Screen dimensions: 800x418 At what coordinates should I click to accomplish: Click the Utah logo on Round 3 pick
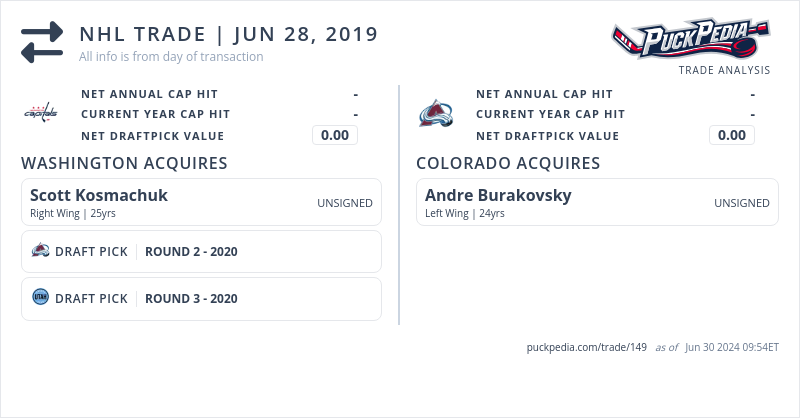41,298
